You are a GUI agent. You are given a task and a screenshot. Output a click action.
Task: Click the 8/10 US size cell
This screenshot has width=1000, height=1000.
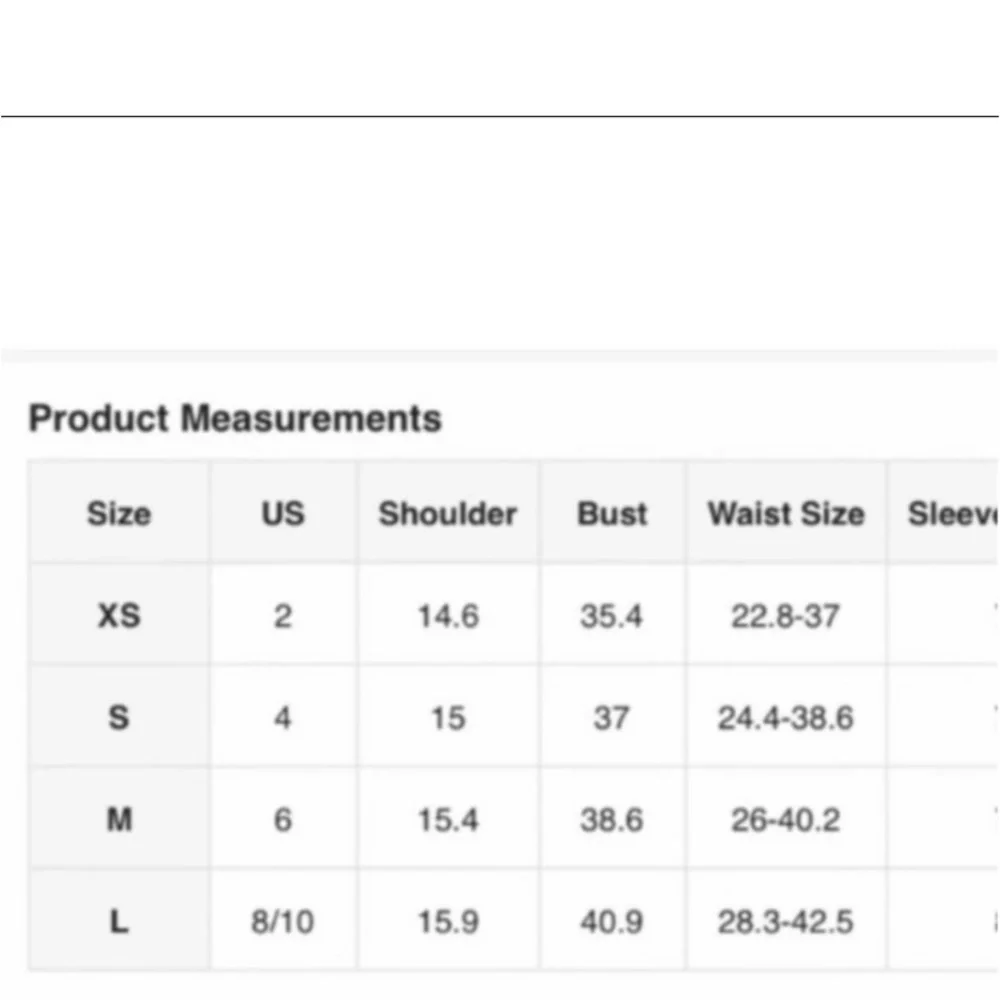pyautogui.click(x=282, y=922)
